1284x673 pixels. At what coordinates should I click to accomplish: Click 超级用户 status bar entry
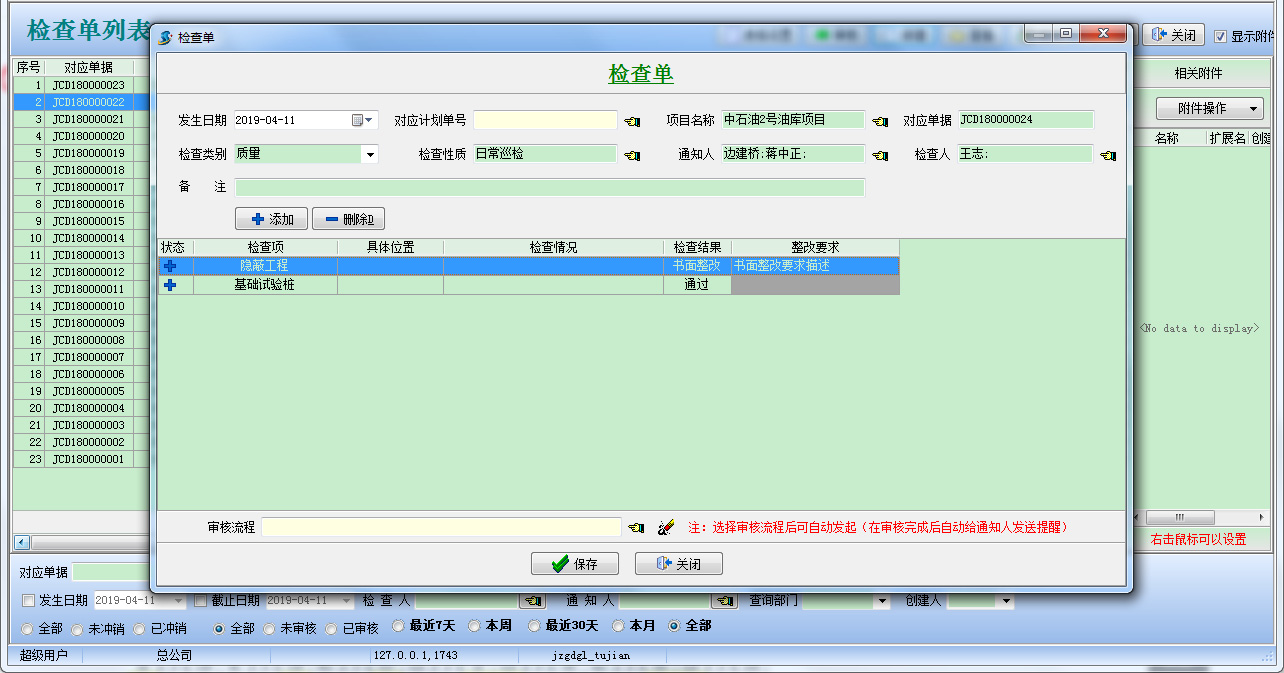[44, 656]
